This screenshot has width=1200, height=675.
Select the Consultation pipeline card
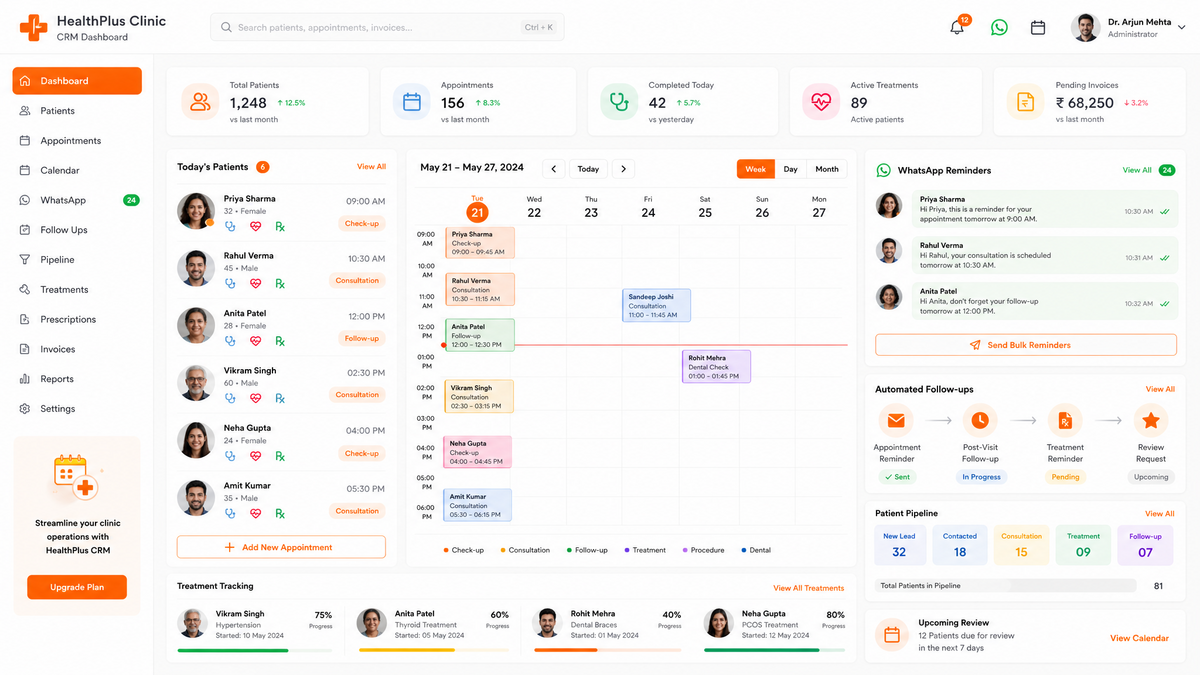(1021, 545)
